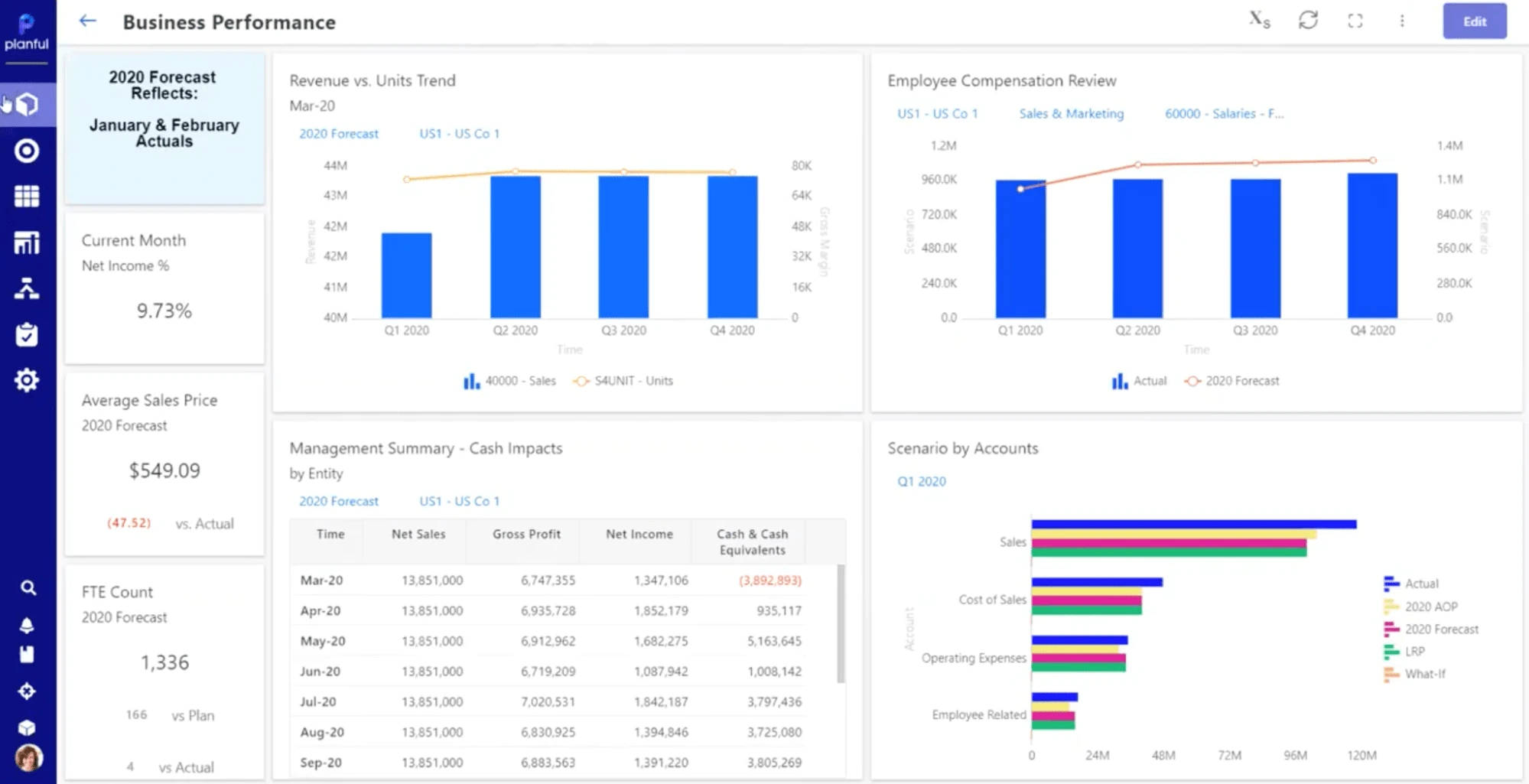Viewport: 1529px width, 784px height.
Task: Open the hierarchy icon in the sidebar
Action: [x=27, y=288]
